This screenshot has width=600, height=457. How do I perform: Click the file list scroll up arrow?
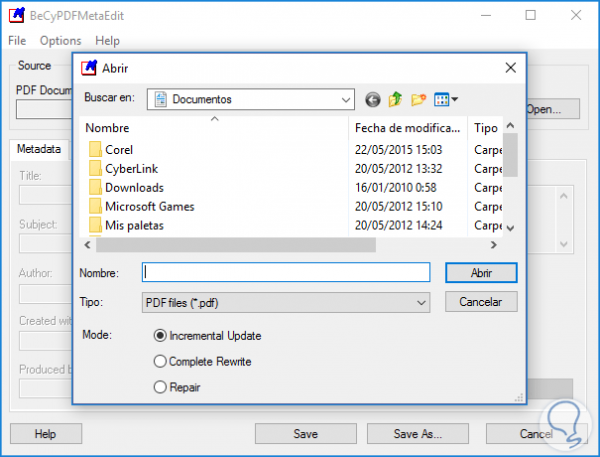pyautogui.click(x=510, y=126)
